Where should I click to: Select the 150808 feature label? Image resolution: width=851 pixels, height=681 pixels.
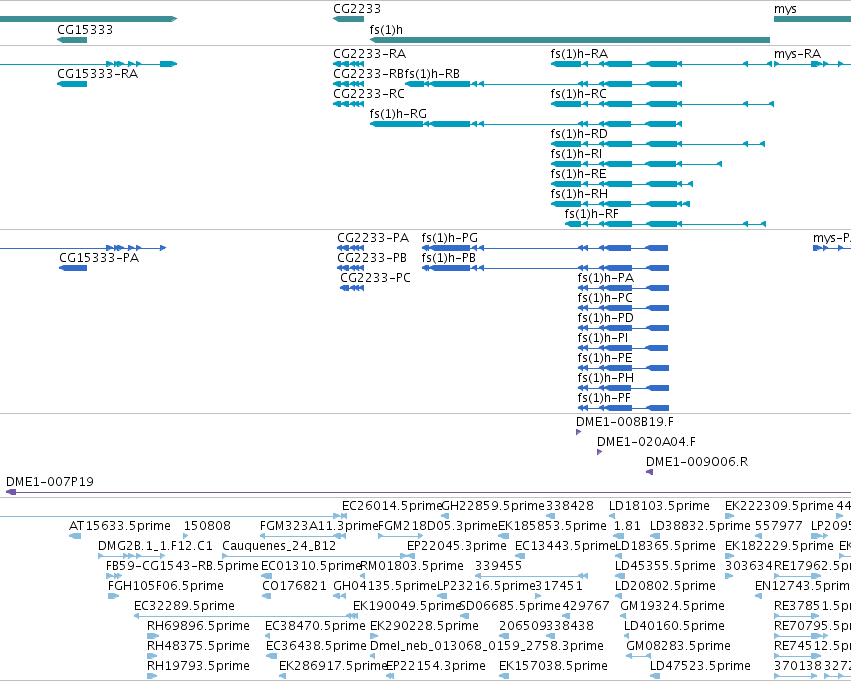tap(207, 526)
